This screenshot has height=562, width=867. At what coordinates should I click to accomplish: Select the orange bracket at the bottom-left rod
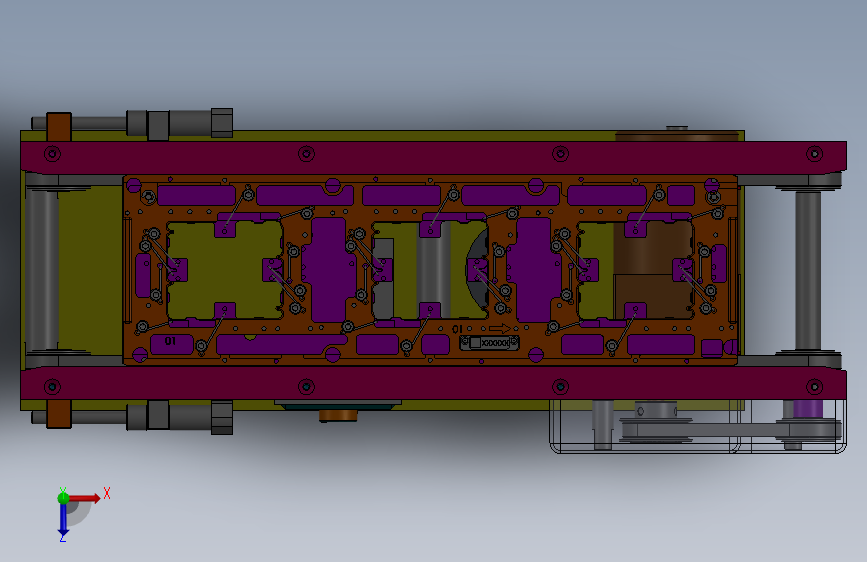[x=59, y=414]
